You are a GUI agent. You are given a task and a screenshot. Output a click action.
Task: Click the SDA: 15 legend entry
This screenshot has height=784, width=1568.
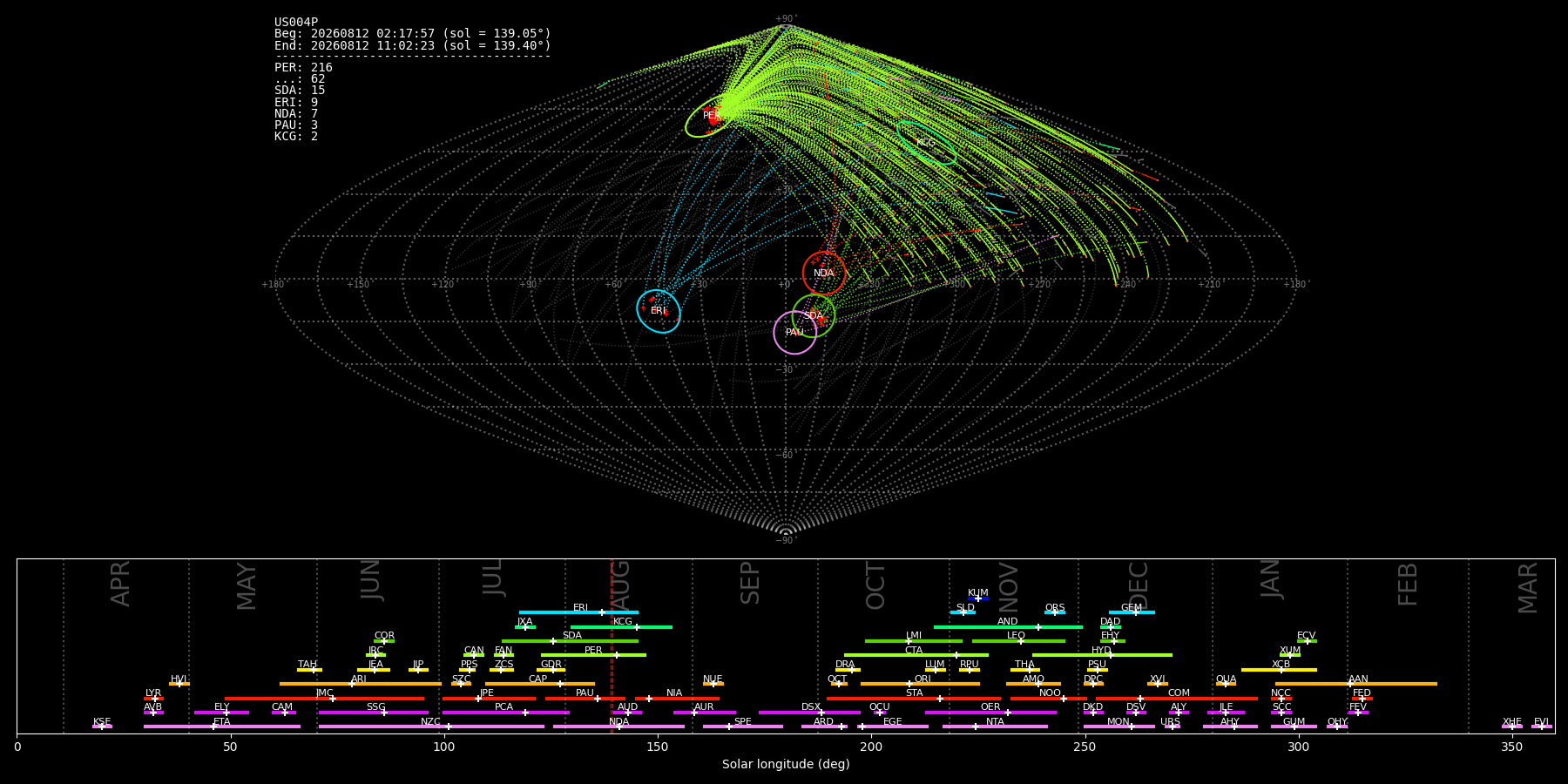coord(300,91)
